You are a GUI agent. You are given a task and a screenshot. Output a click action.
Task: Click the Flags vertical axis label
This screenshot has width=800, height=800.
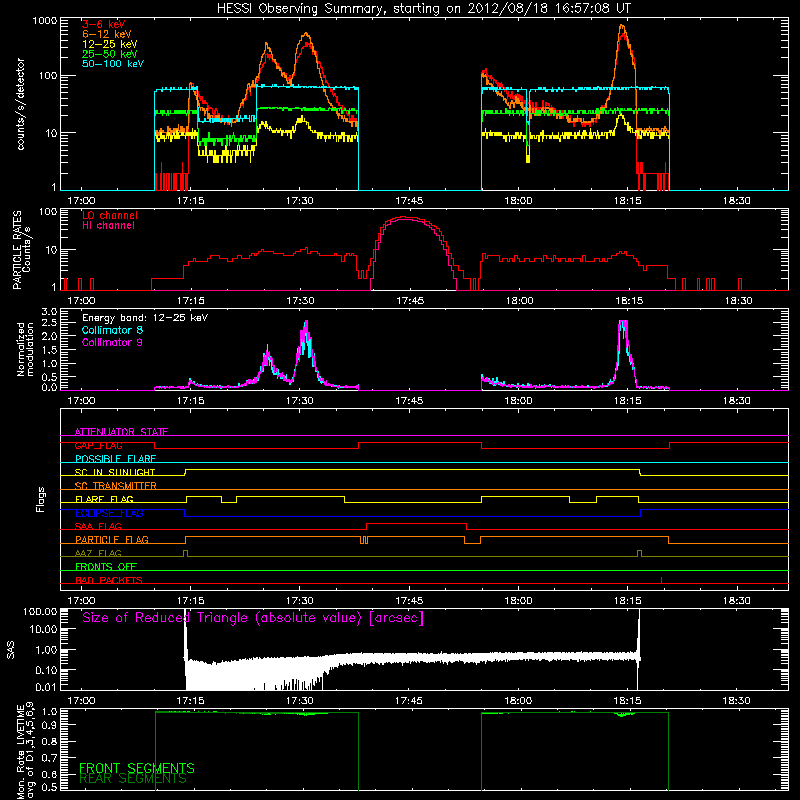click(x=41, y=499)
